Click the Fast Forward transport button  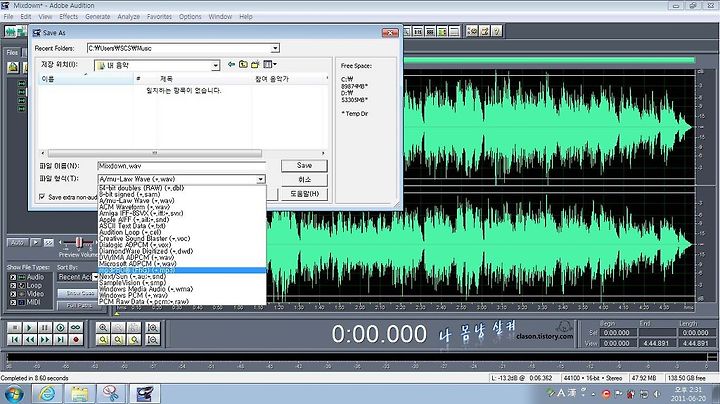tap(45, 340)
